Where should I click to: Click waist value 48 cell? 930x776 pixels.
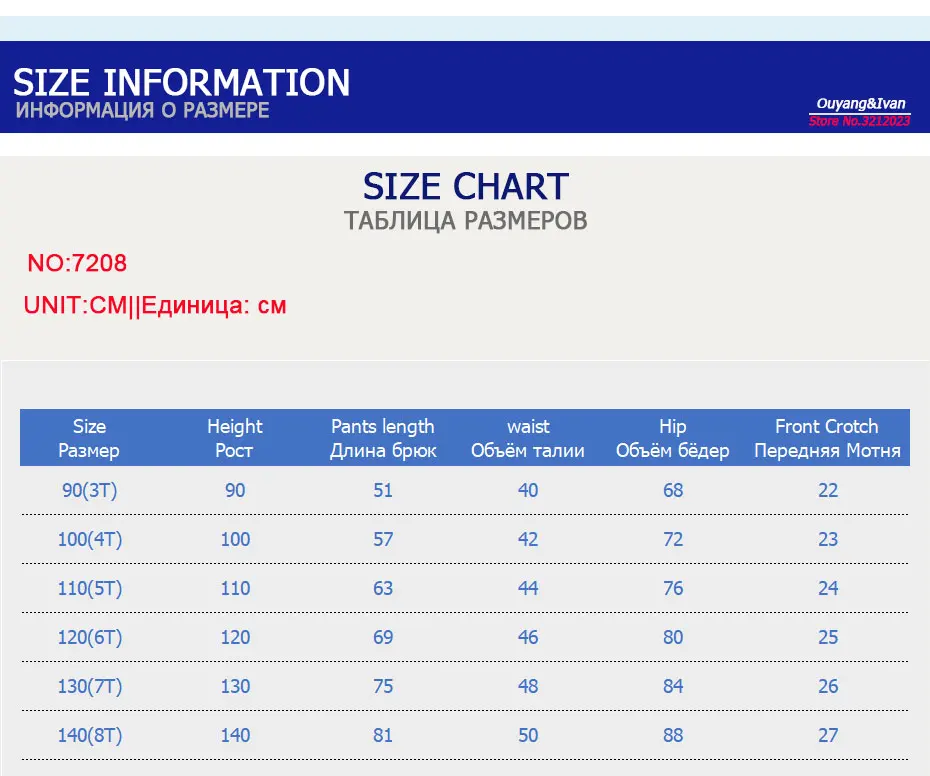click(528, 686)
